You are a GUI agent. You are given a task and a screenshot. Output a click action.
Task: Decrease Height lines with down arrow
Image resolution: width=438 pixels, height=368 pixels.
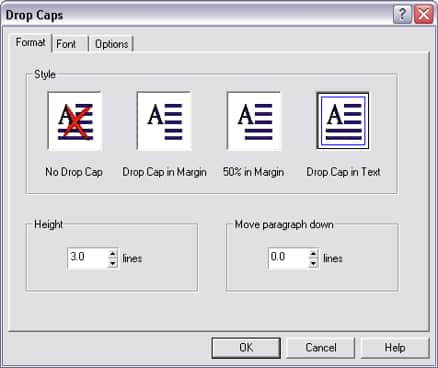pos(113,263)
